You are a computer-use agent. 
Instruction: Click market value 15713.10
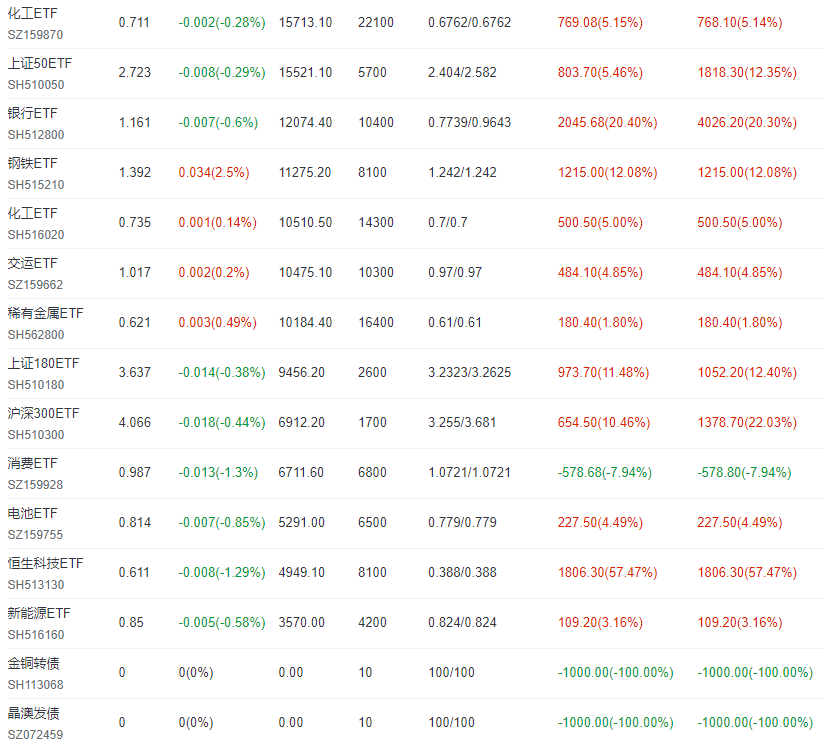pos(305,22)
